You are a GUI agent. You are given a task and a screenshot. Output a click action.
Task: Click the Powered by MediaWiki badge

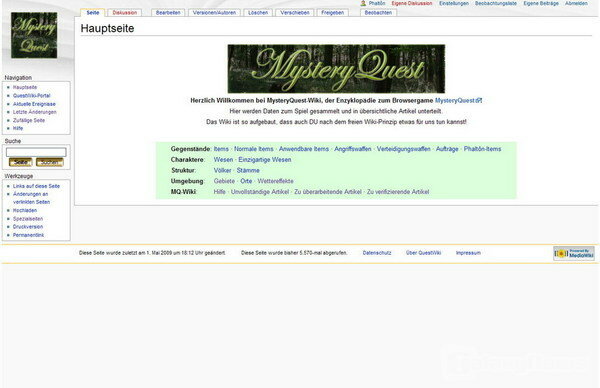pos(574,253)
